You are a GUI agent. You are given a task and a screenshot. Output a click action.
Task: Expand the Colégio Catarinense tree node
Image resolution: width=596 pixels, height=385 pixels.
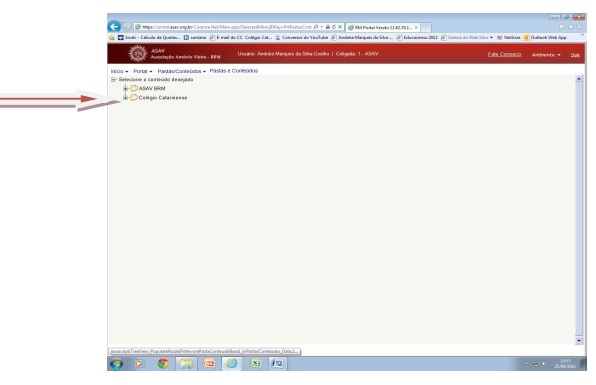pyautogui.click(x=125, y=98)
